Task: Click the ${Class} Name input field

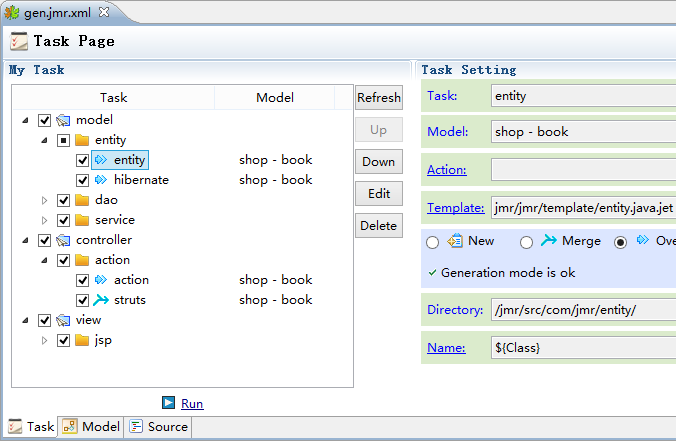Action: pyautogui.click(x=583, y=347)
